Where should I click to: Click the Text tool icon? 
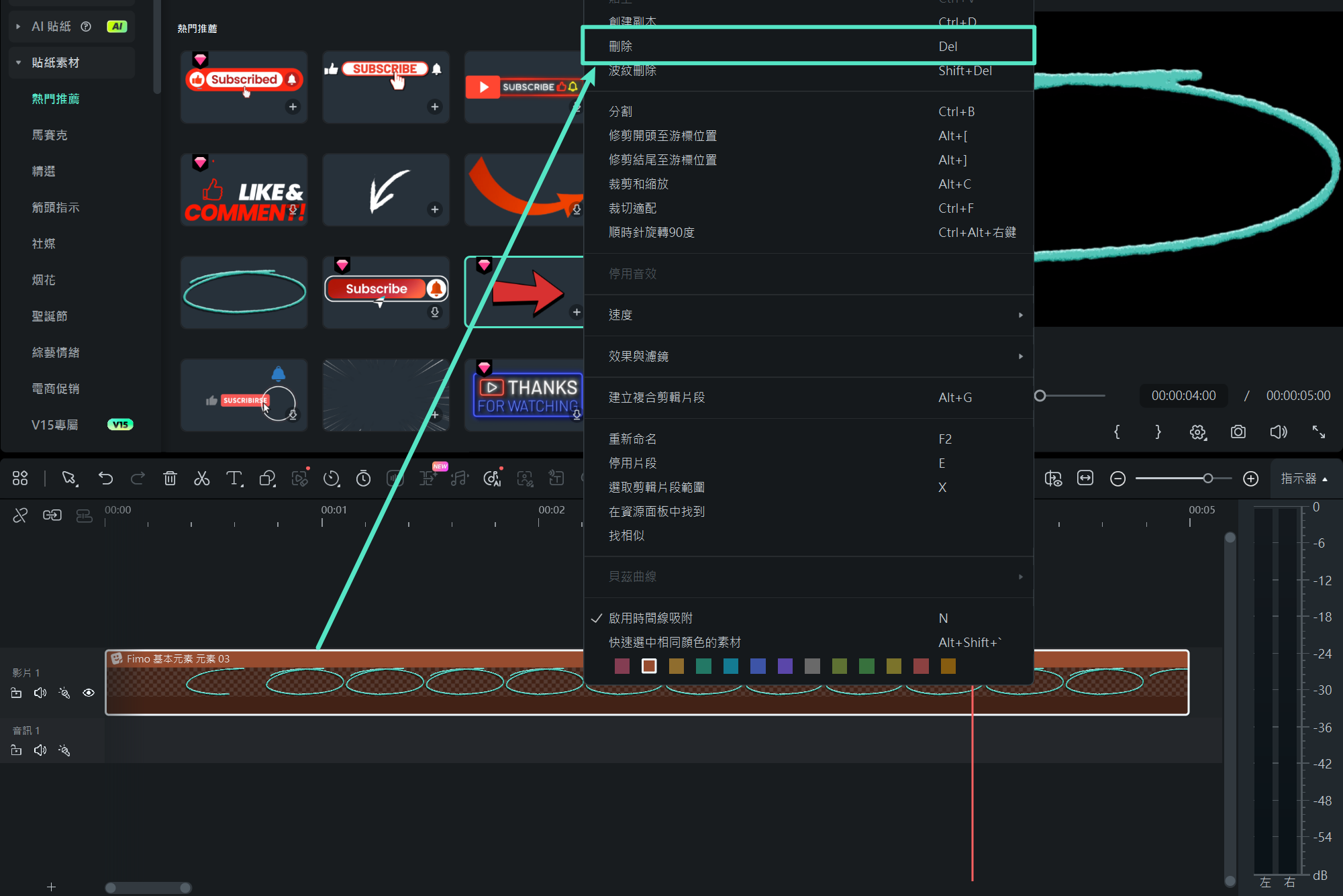(234, 478)
